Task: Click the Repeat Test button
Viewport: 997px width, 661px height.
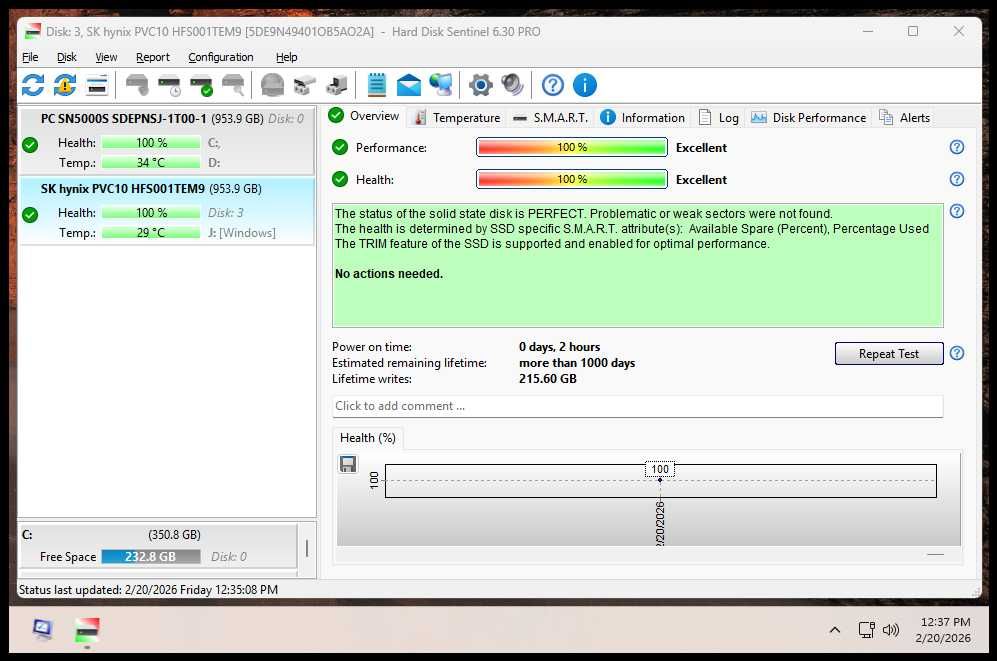Action: (x=888, y=354)
